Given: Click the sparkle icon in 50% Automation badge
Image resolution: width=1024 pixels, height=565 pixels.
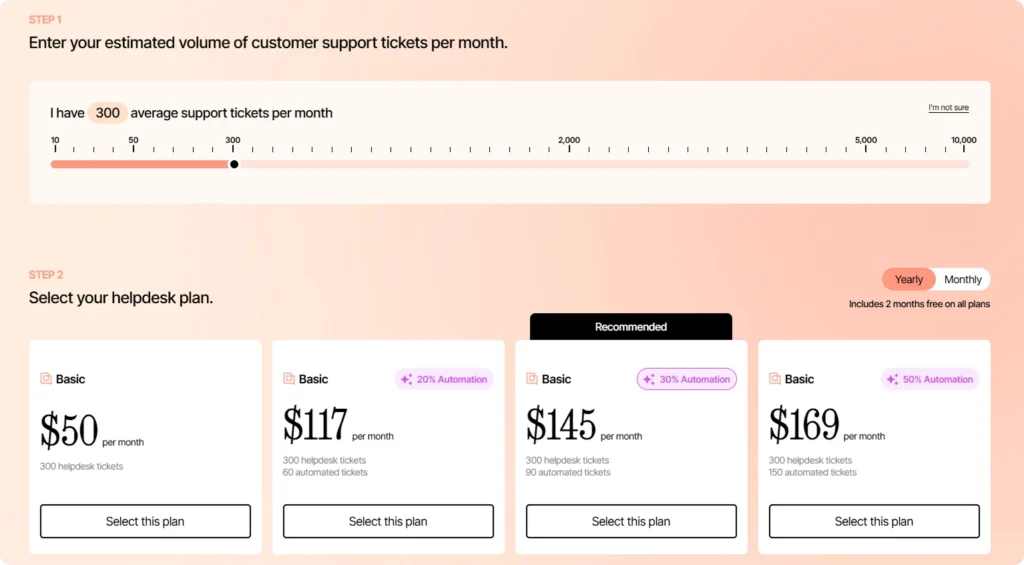Looking at the screenshot, I should [892, 379].
